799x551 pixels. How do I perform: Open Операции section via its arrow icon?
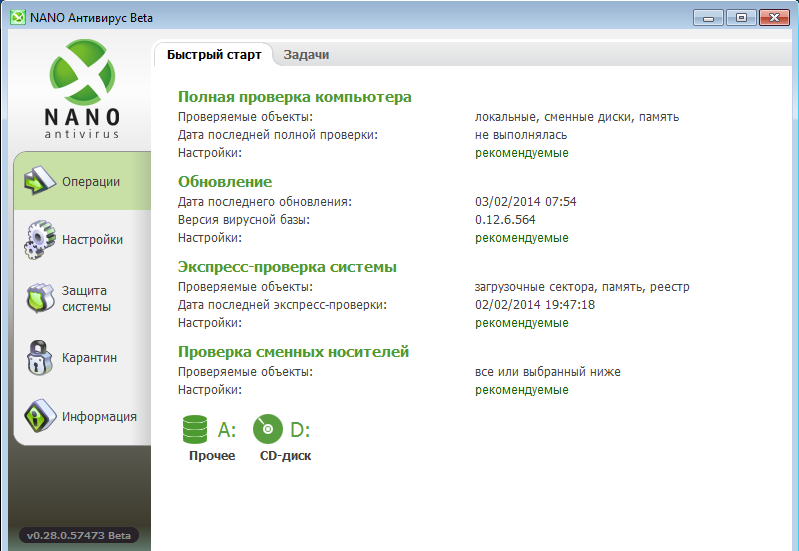click(x=38, y=181)
